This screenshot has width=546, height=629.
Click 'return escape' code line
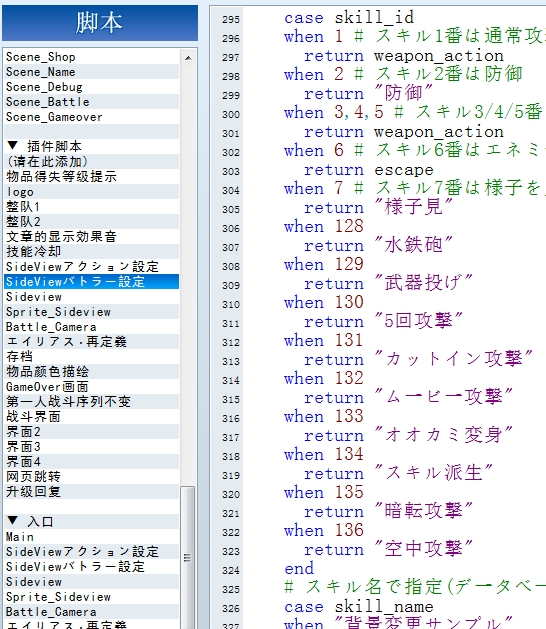[368, 170]
